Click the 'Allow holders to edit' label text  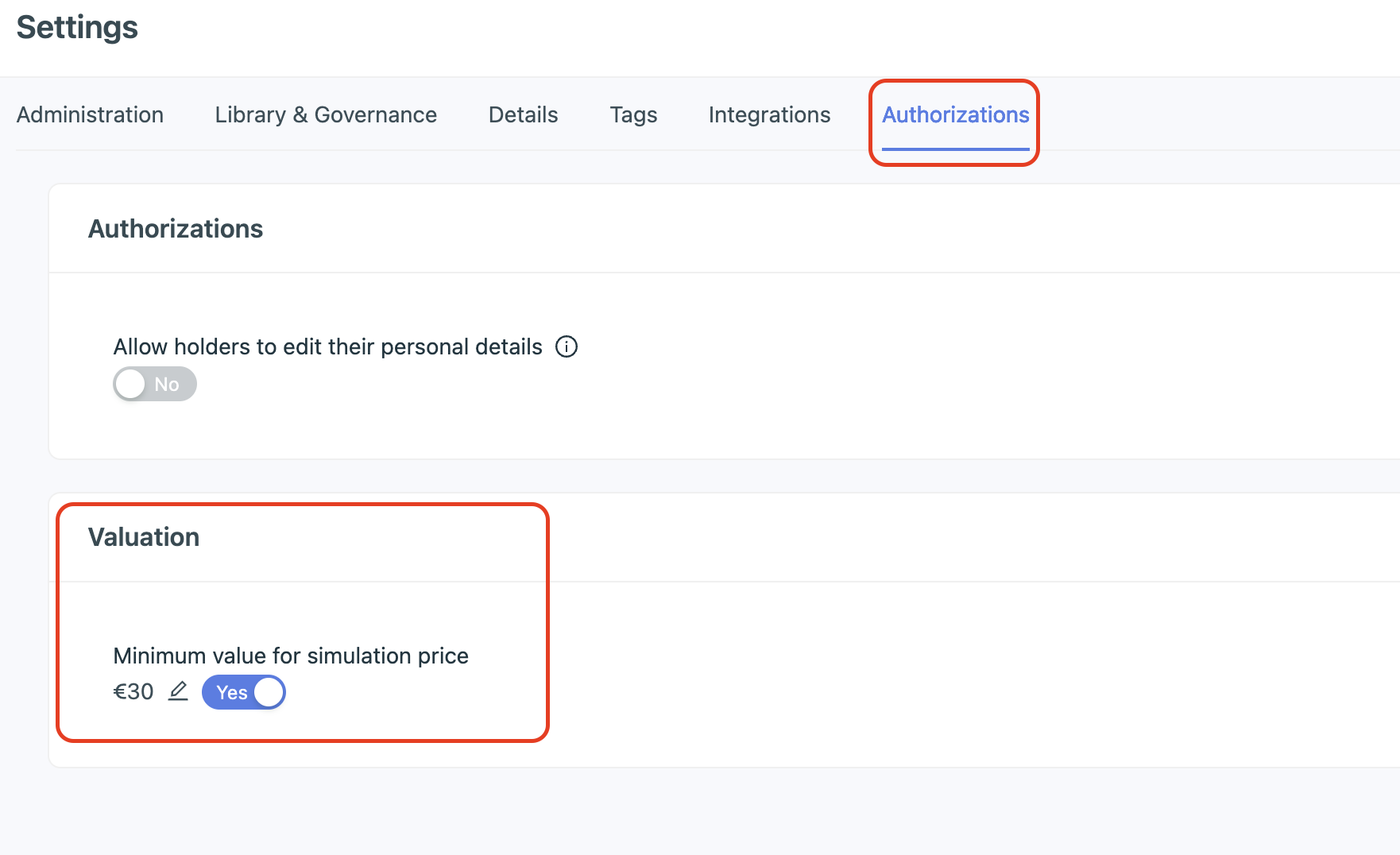327,347
